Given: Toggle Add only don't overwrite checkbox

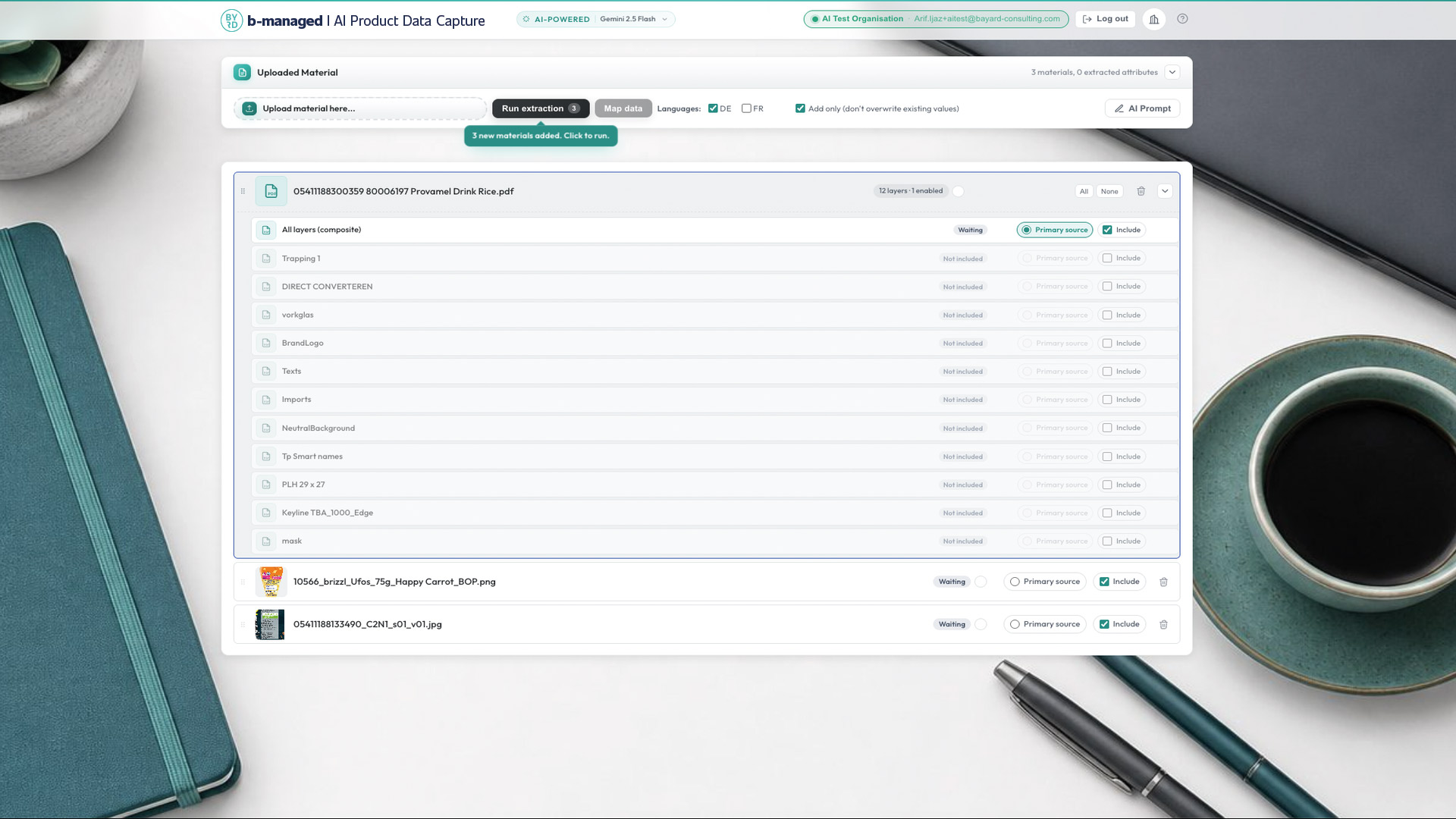Looking at the screenshot, I should (800, 108).
